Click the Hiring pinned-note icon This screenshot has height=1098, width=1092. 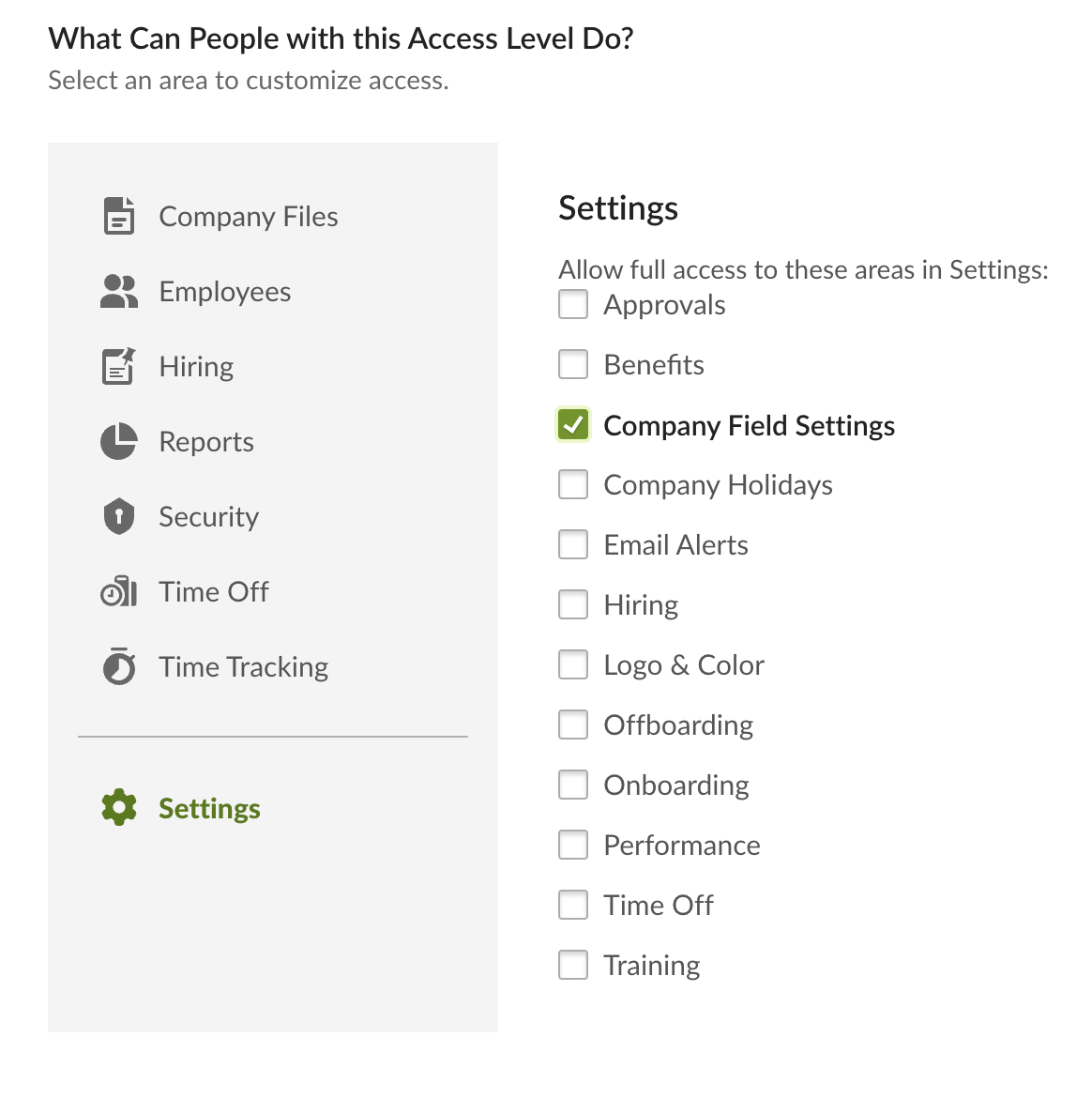119,366
